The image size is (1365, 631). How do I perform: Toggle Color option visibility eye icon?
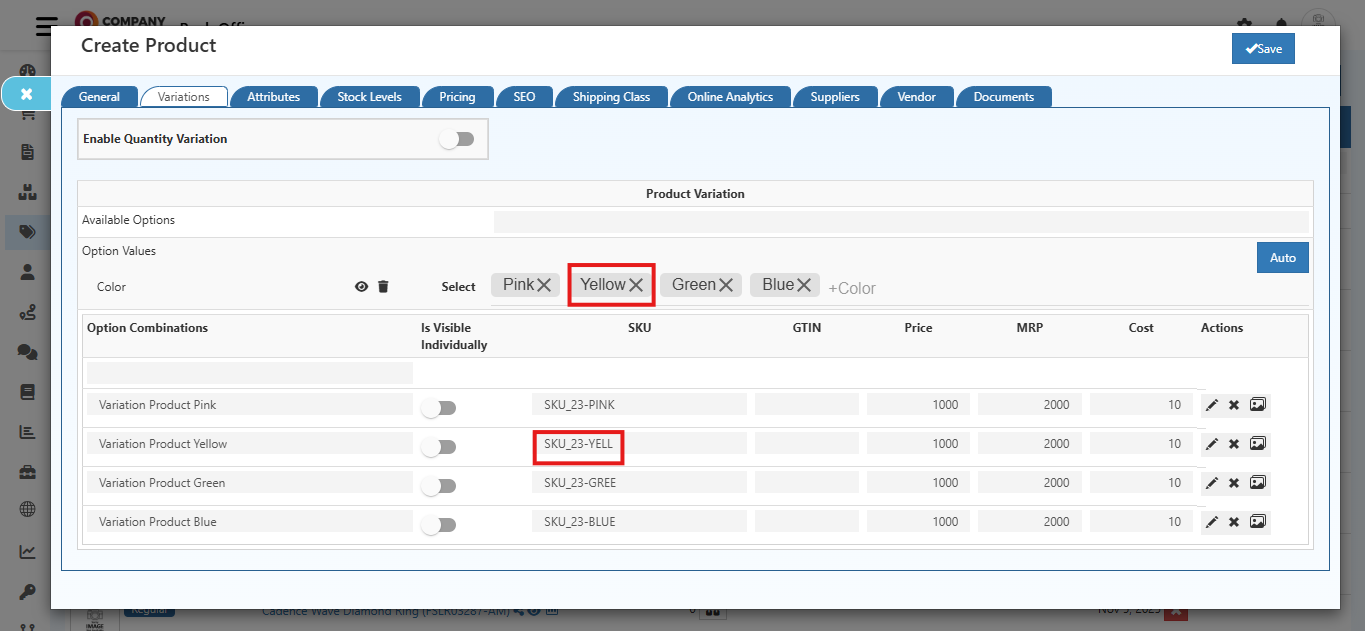tap(361, 287)
